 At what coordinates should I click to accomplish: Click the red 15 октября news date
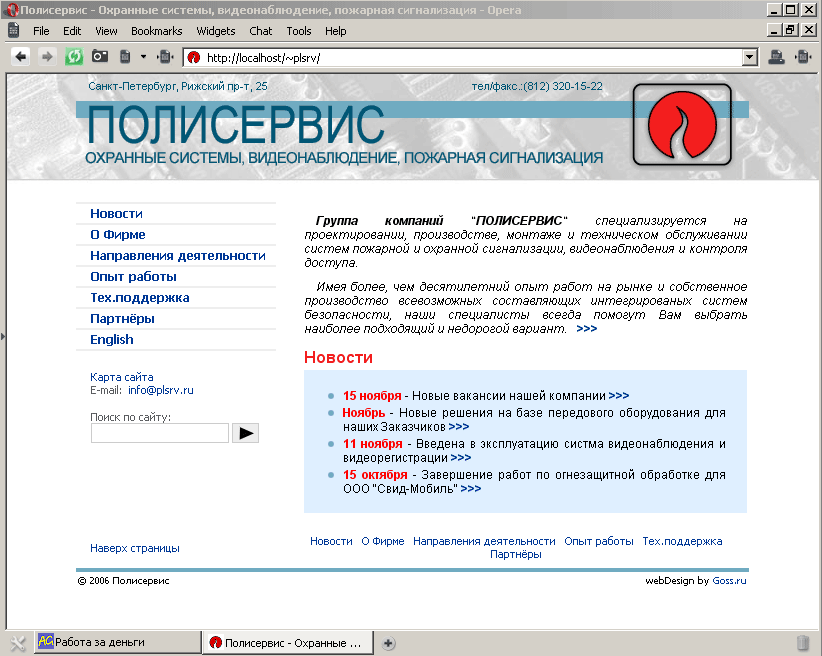click(x=375, y=475)
